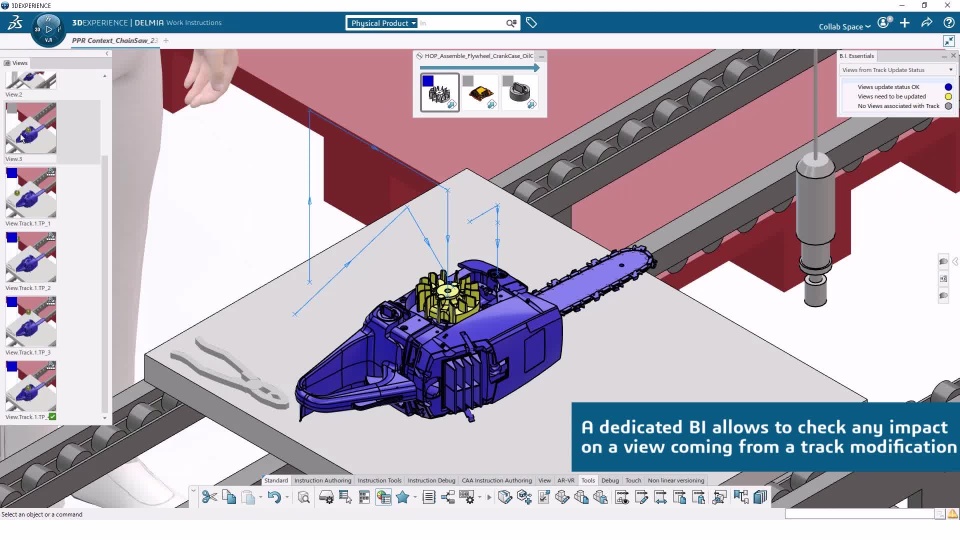The image size is (960, 540).
Task: Click the document with pencil icon in toolbar
Action: point(641,497)
